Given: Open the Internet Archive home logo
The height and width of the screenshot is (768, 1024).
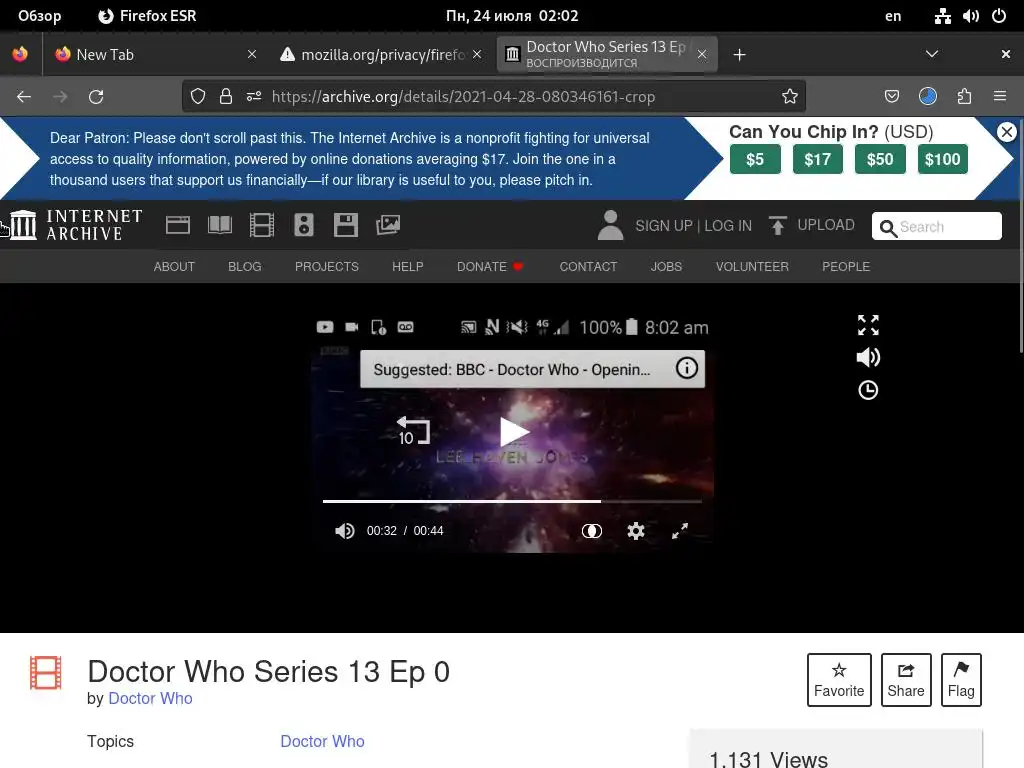Looking at the screenshot, I should pyautogui.click(x=76, y=225).
